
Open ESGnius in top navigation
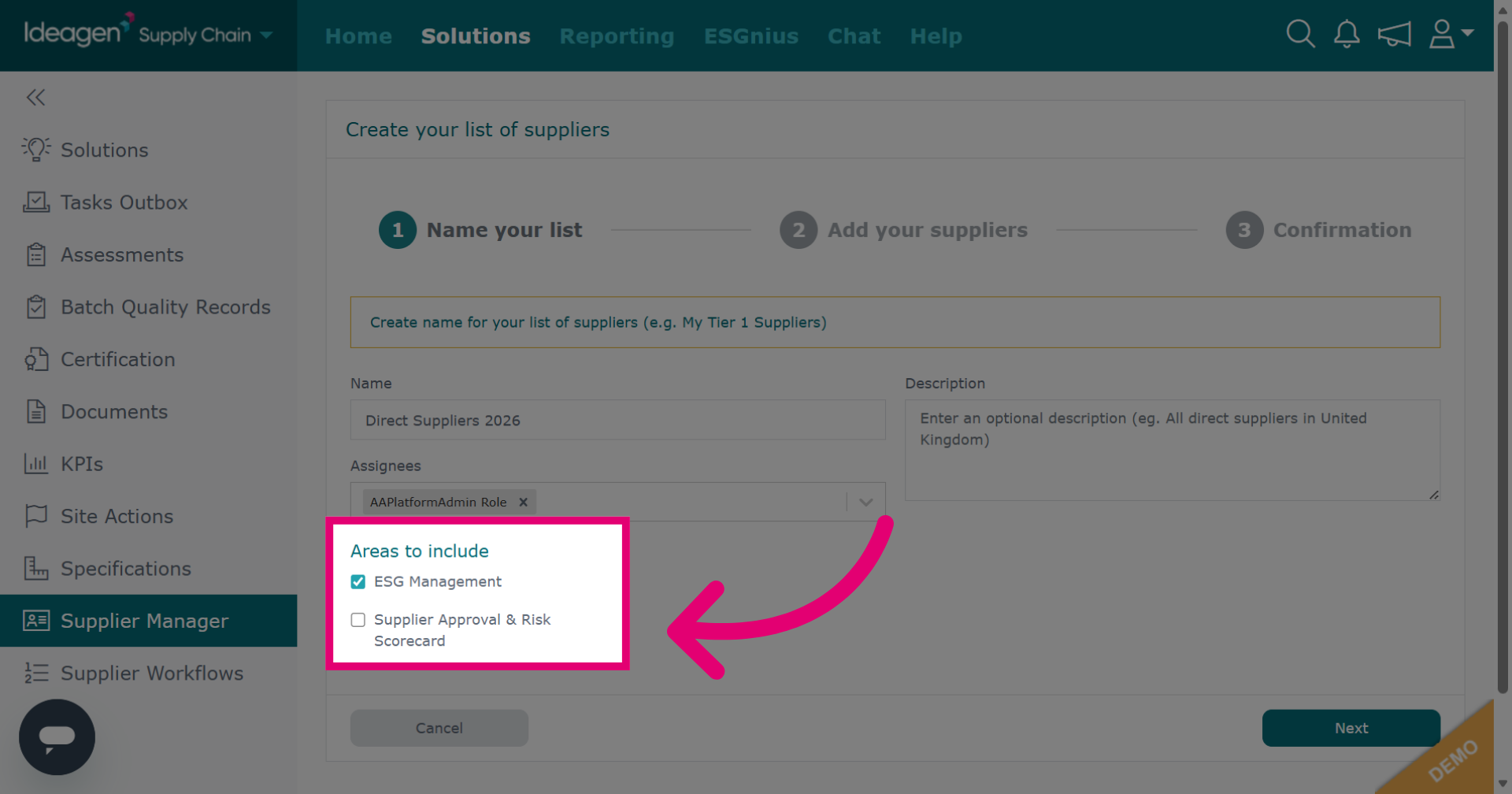pos(751,36)
